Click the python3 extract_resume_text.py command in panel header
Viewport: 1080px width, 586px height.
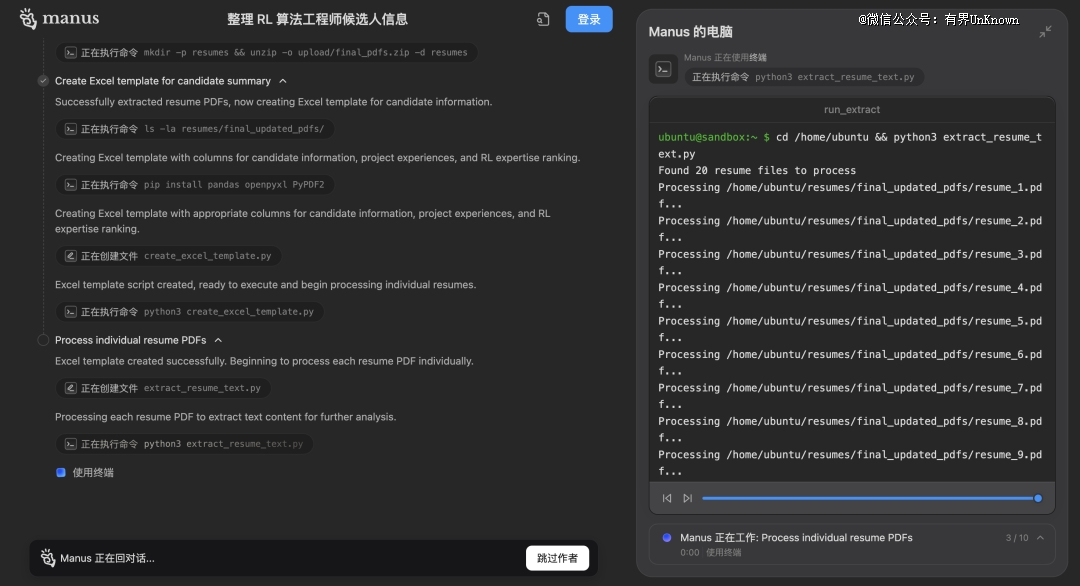coord(804,77)
